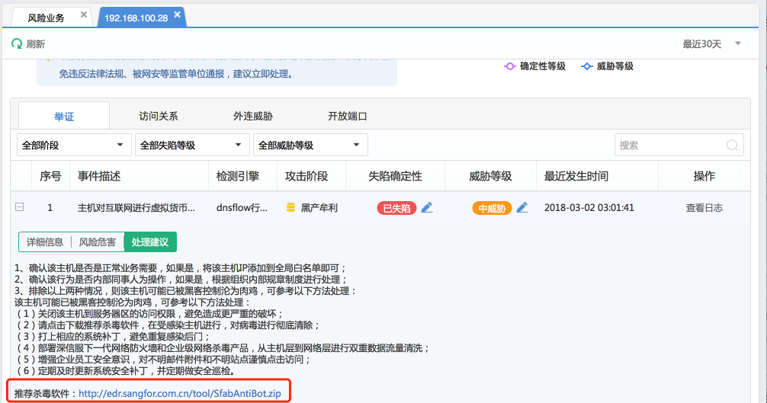Close the 192.168.100.28 tab
Screen dimensions: 767x403
[x=177, y=15]
